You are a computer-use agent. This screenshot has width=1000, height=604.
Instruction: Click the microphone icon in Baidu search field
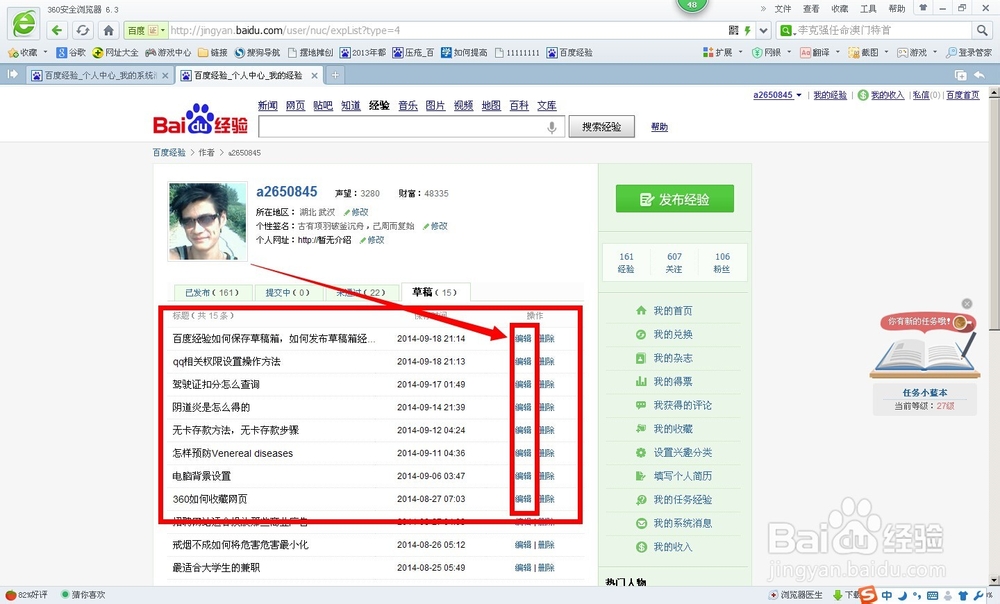(x=552, y=127)
